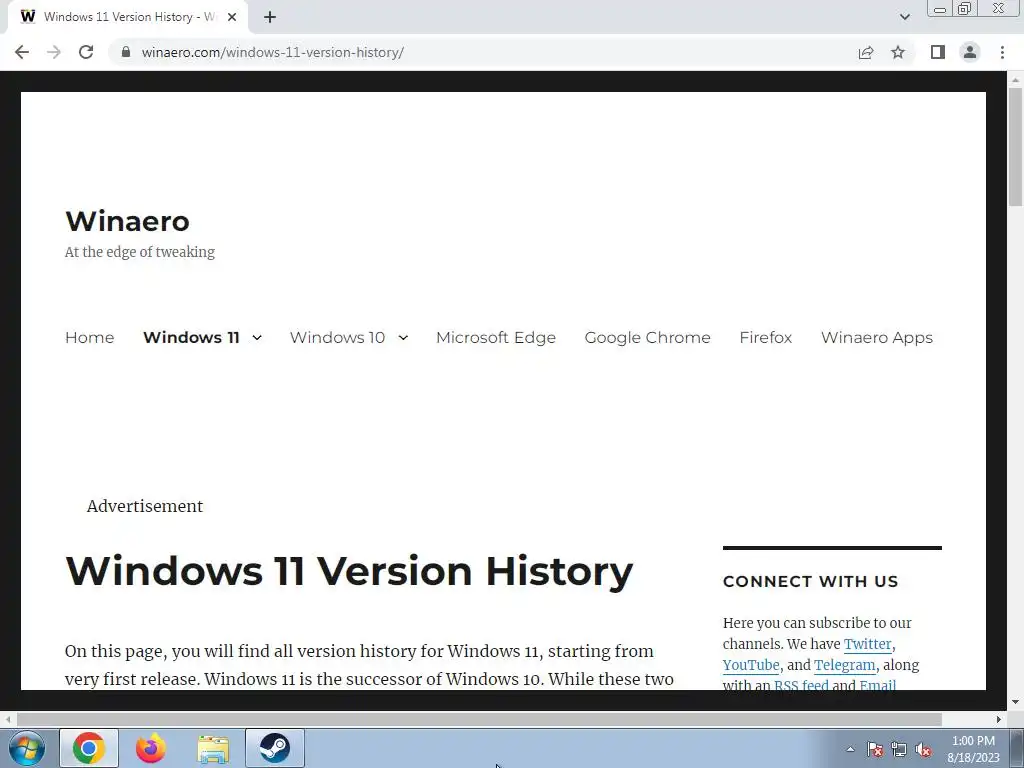Click the Windows 11 Version History heading
The width and height of the screenshot is (1024, 768).
(x=349, y=571)
